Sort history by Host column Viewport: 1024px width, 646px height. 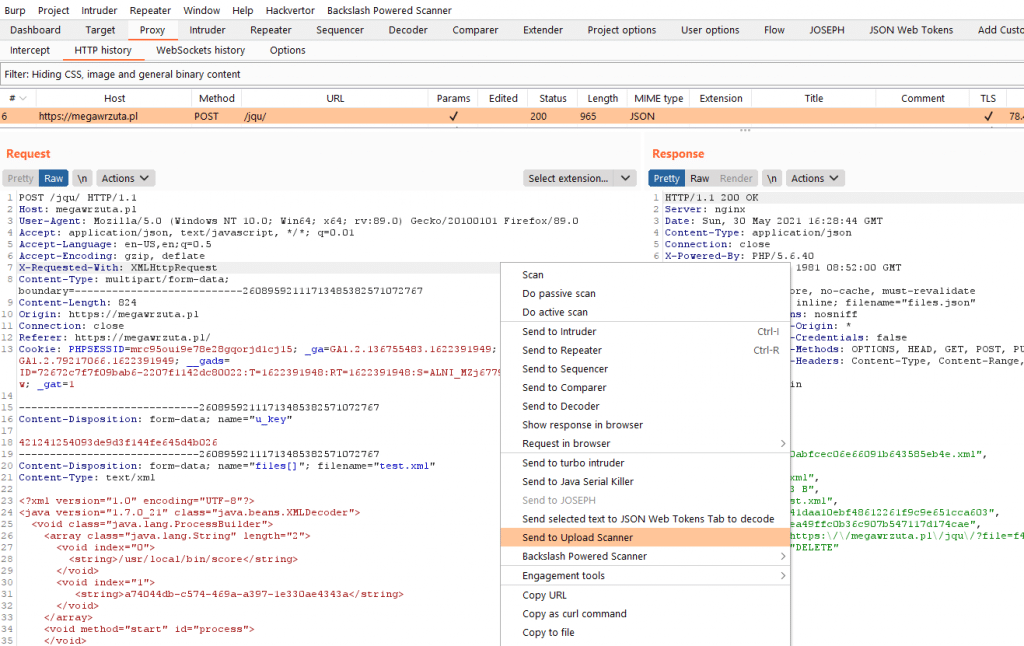[x=114, y=99]
